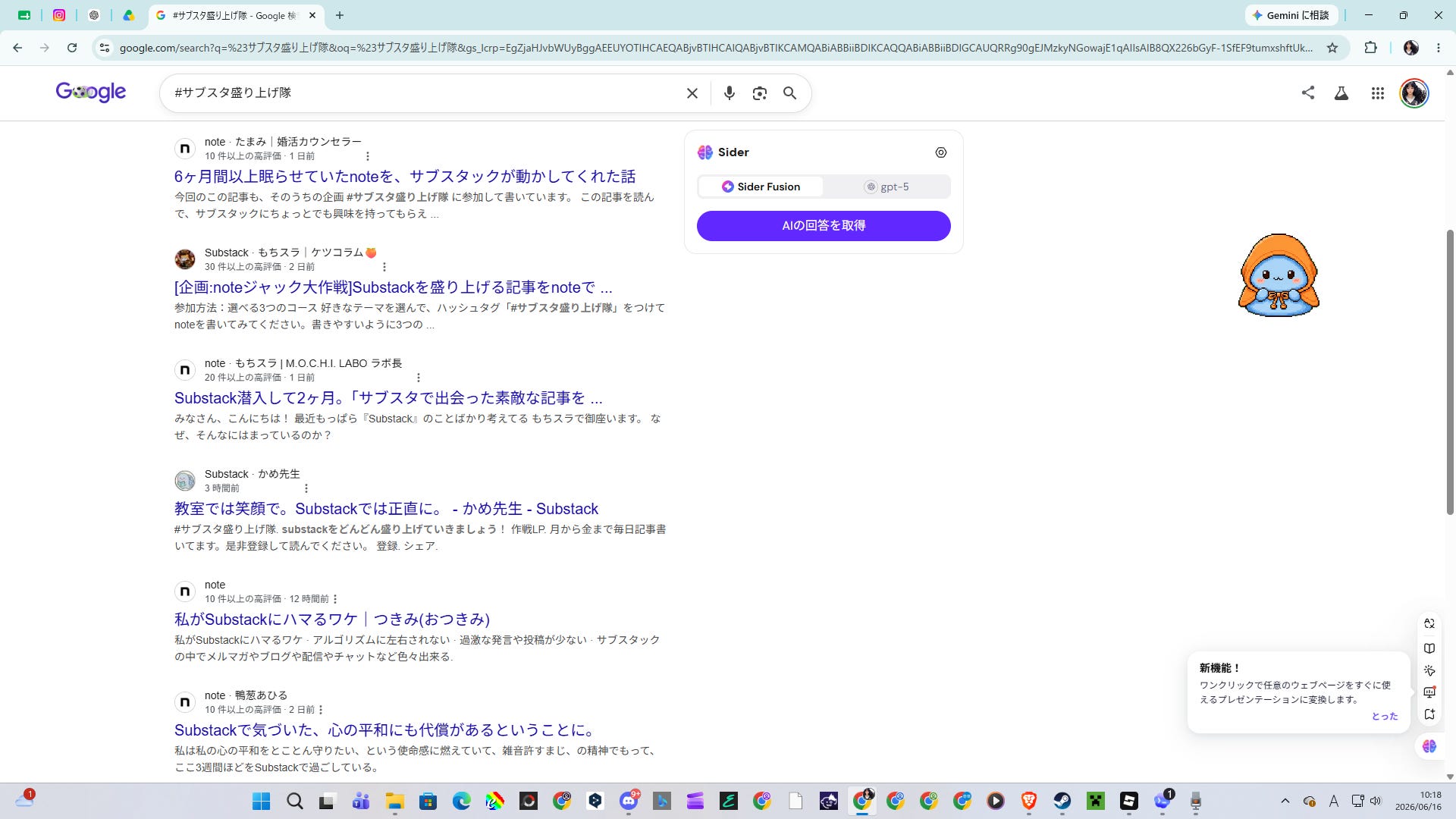Open result Substackで気づいた、心の平和にも代償
Viewport: 1456px width, 819px height.
click(x=385, y=730)
